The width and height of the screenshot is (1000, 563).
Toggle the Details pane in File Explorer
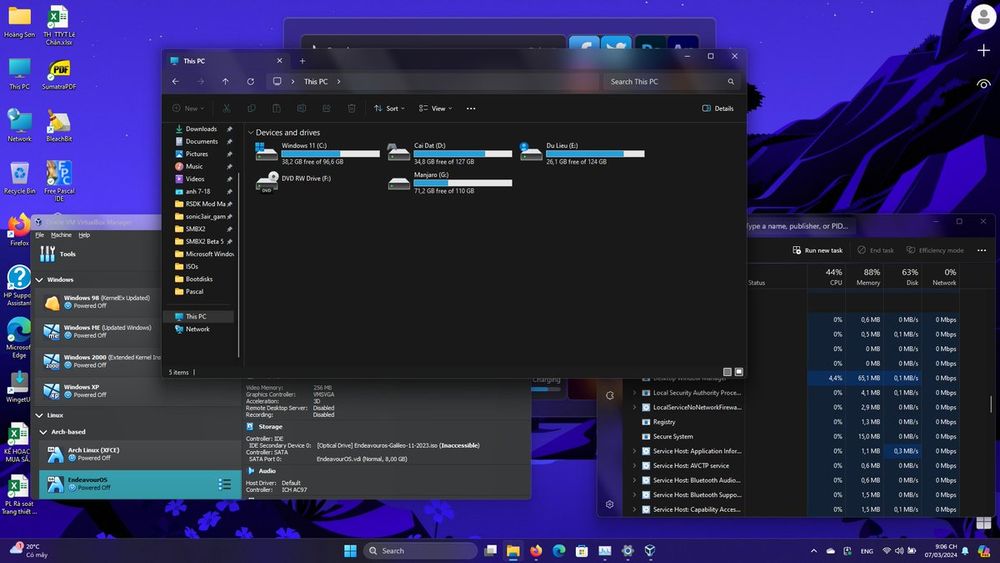coord(717,108)
